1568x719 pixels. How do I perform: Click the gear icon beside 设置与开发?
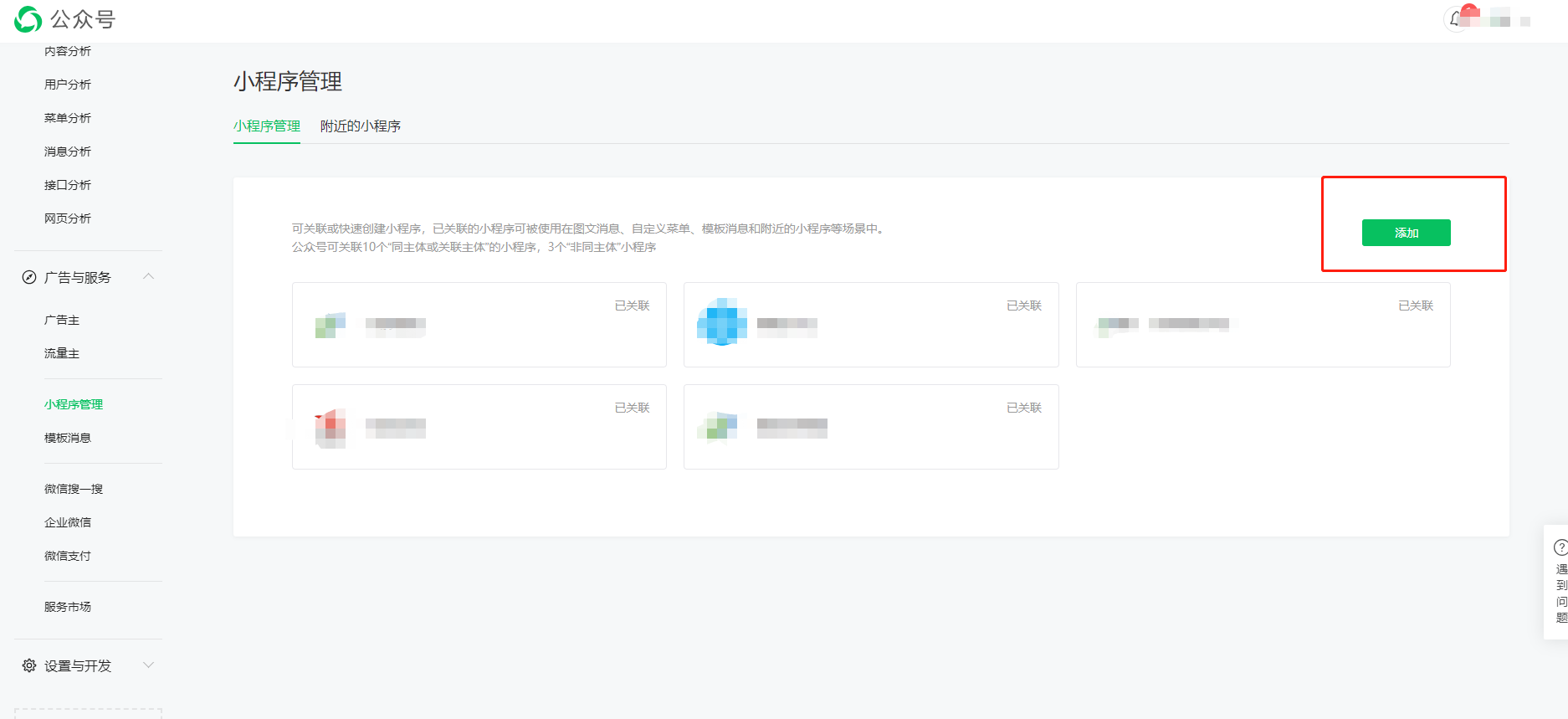(x=29, y=665)
